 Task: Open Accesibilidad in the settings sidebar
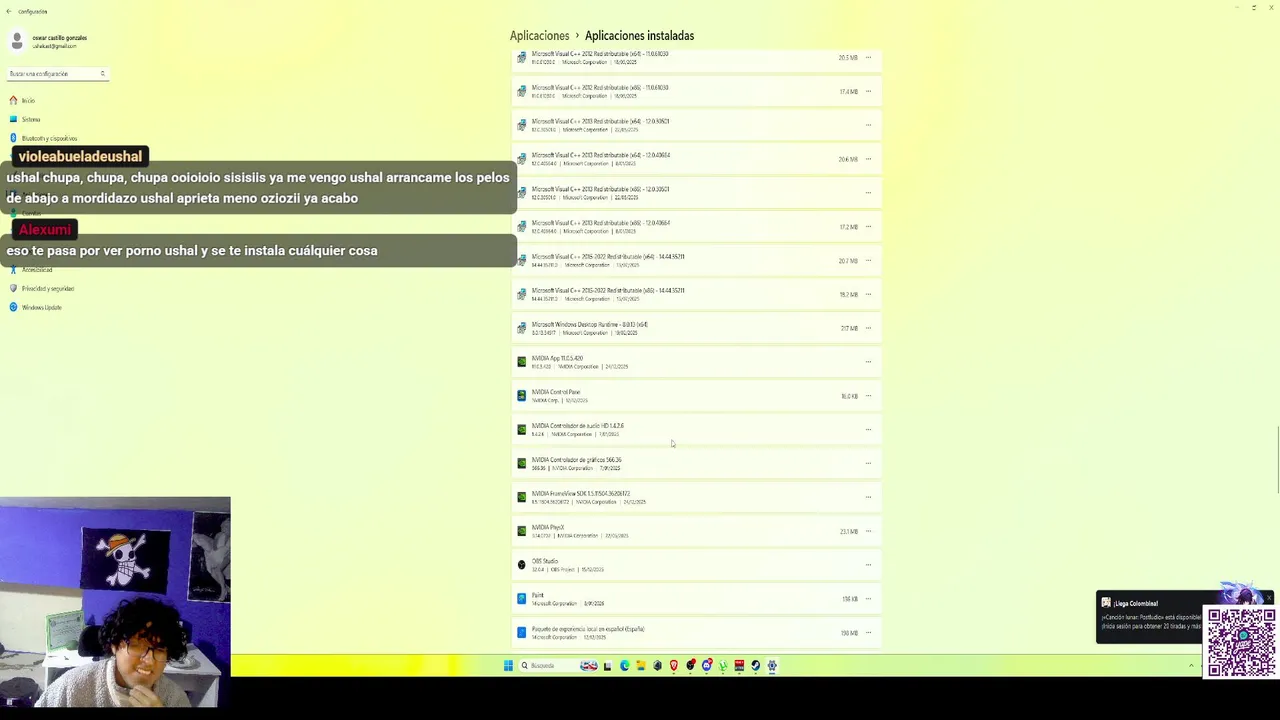coord(30,270)
